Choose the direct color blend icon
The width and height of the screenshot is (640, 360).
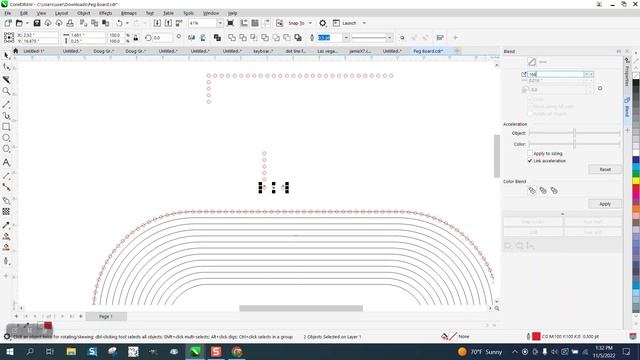[x=532, y=190]
